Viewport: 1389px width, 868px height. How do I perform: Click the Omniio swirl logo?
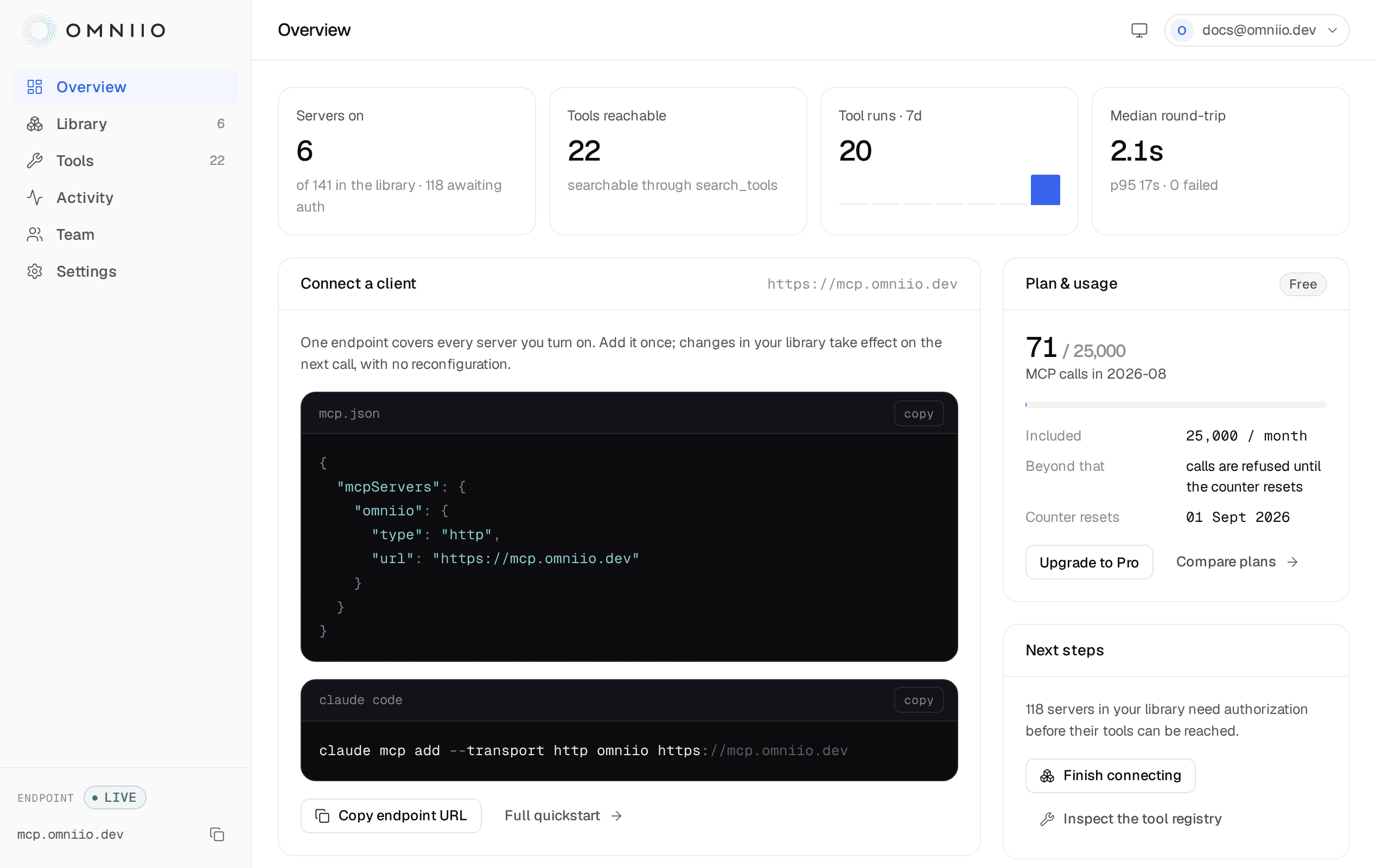click(x=39, y=30)
